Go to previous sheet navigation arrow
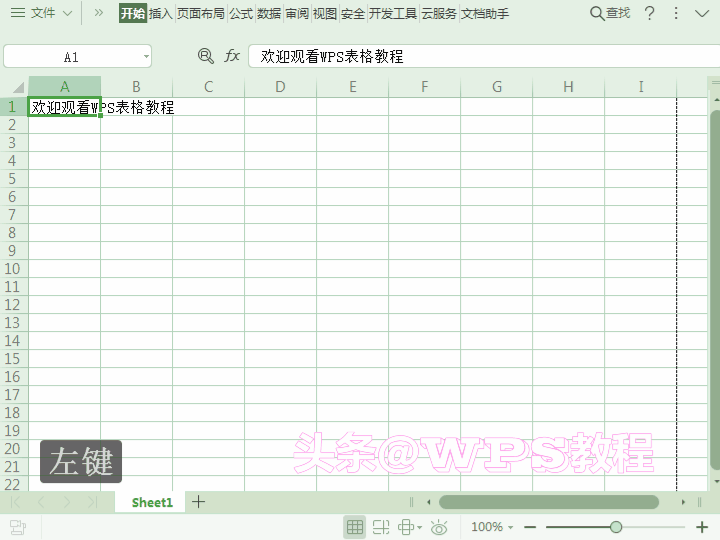720x540 pixels. (x=41, y=502)
